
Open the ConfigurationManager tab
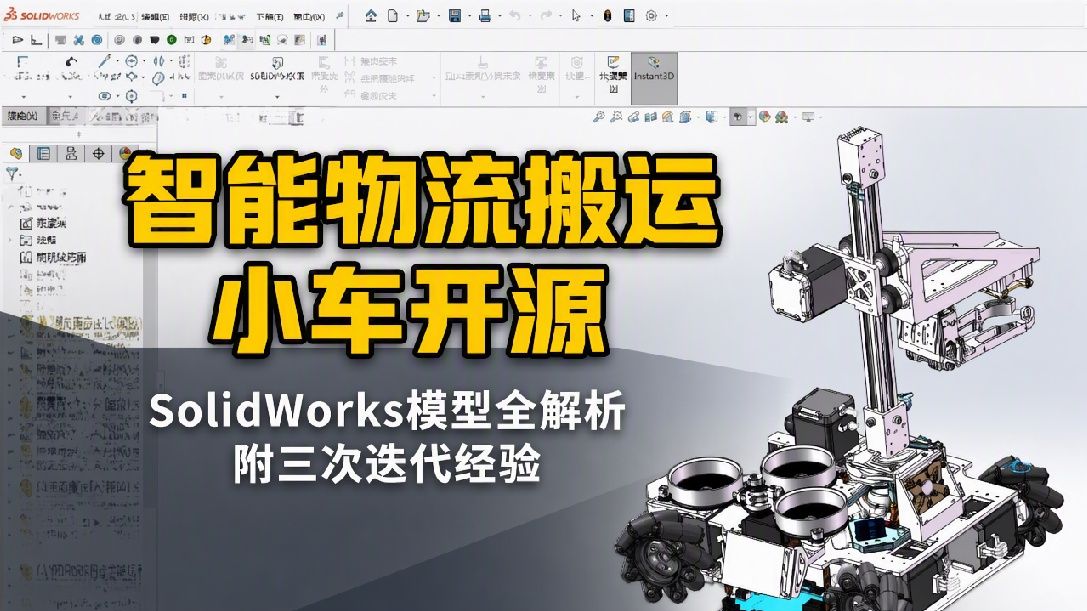[x=71, y=154]
